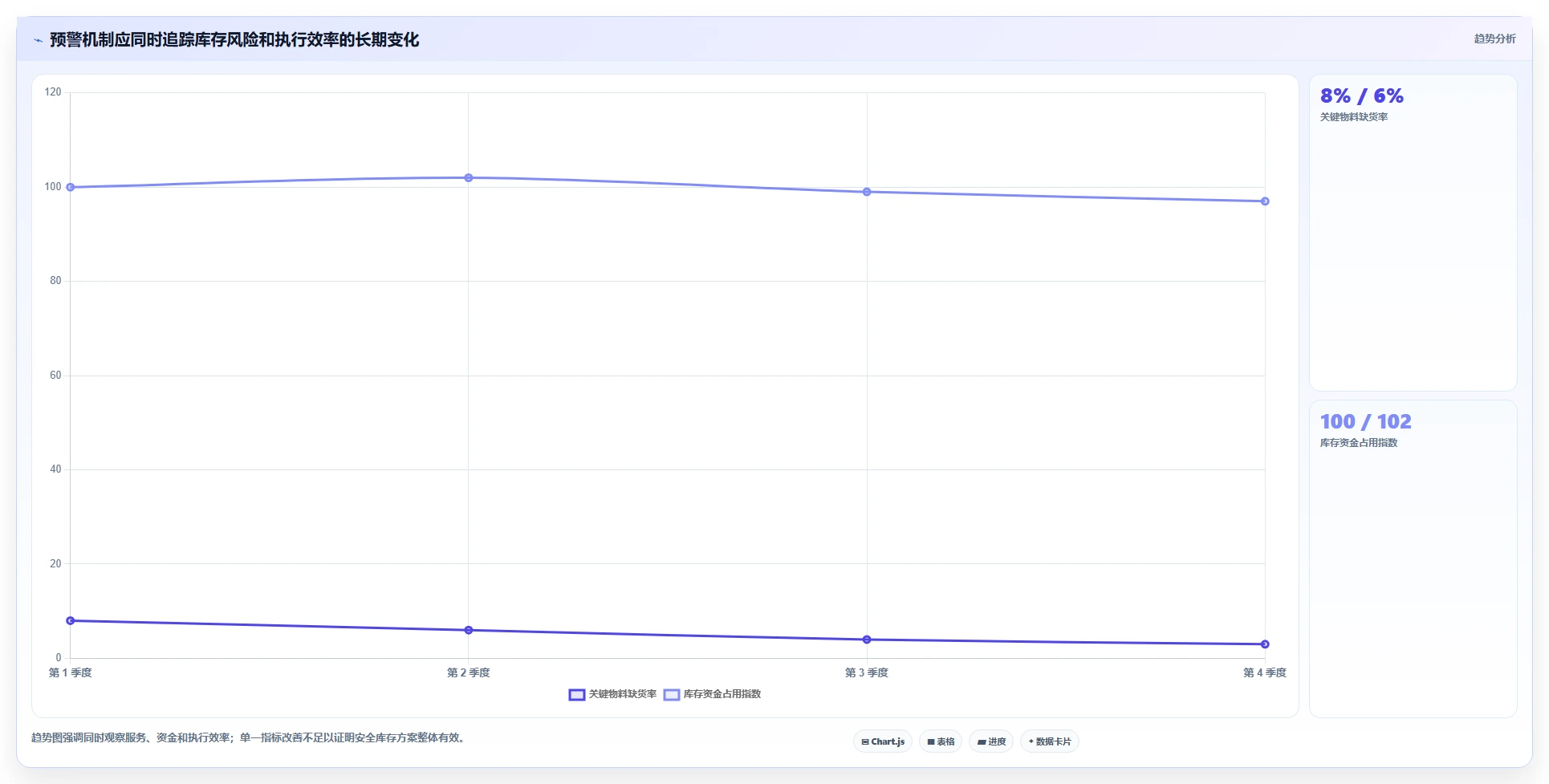Click the chart title about 预警机制
The height and width of the screenshot is (784, 1549).
(x=234, y=40)
